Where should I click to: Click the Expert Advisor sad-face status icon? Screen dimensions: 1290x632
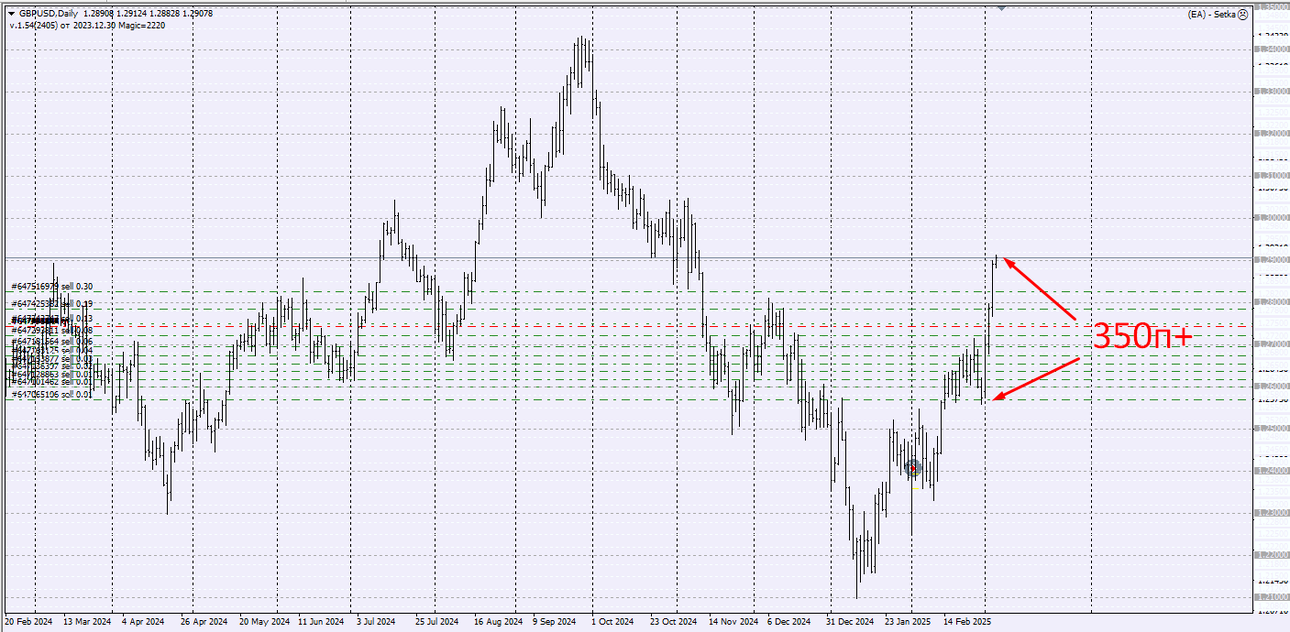1243,14
